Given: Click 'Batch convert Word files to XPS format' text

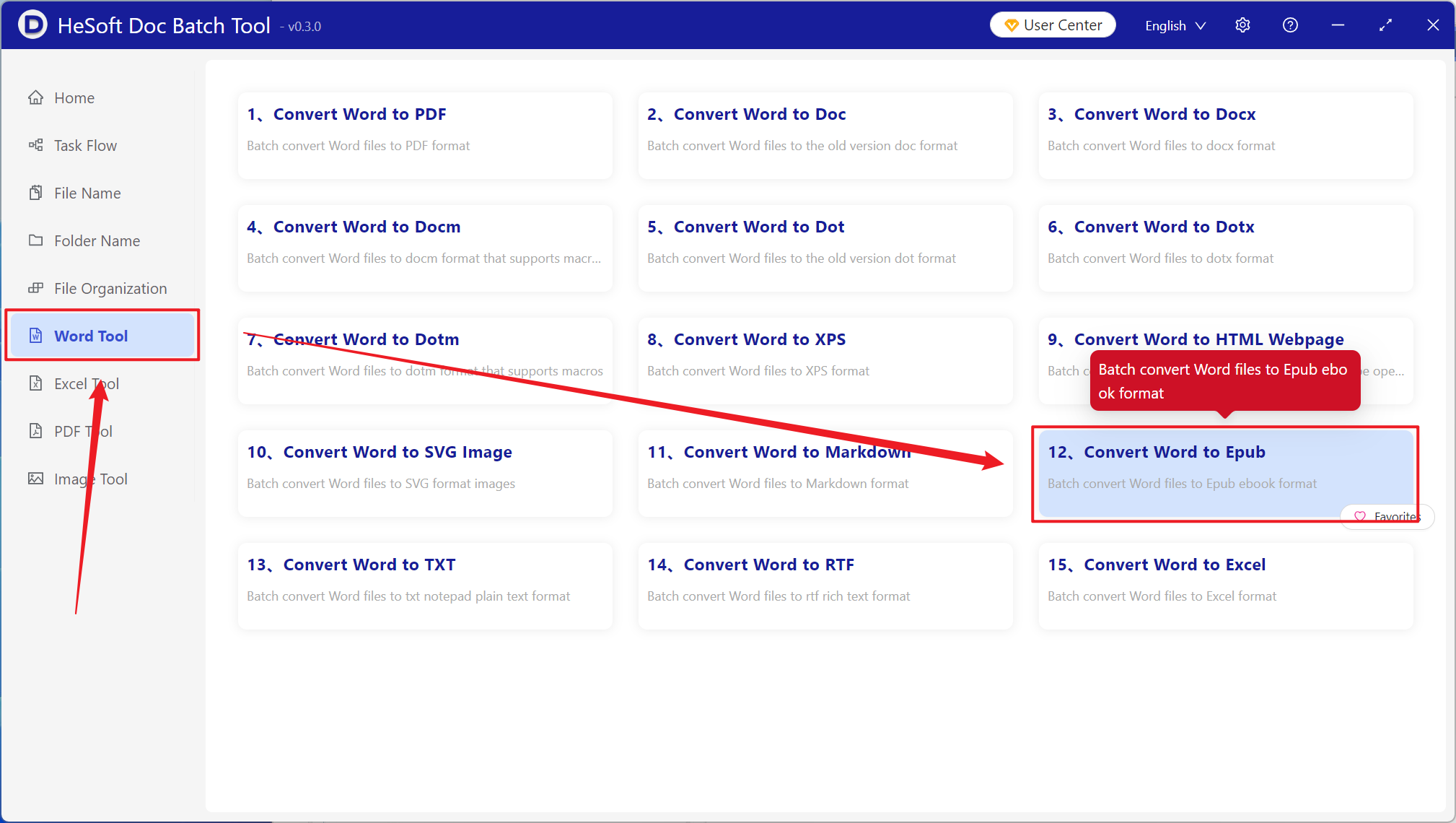Looking at the screenshot, I should pyautogui.click(x=758, y=371).
